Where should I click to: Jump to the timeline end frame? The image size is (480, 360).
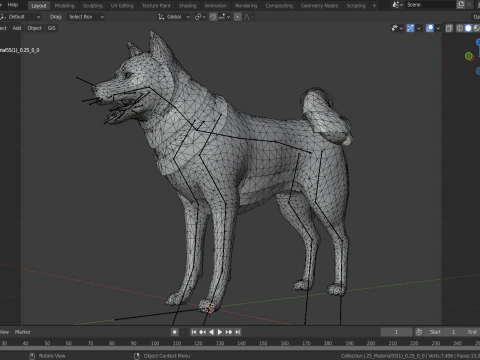click(x=237, y=332)
